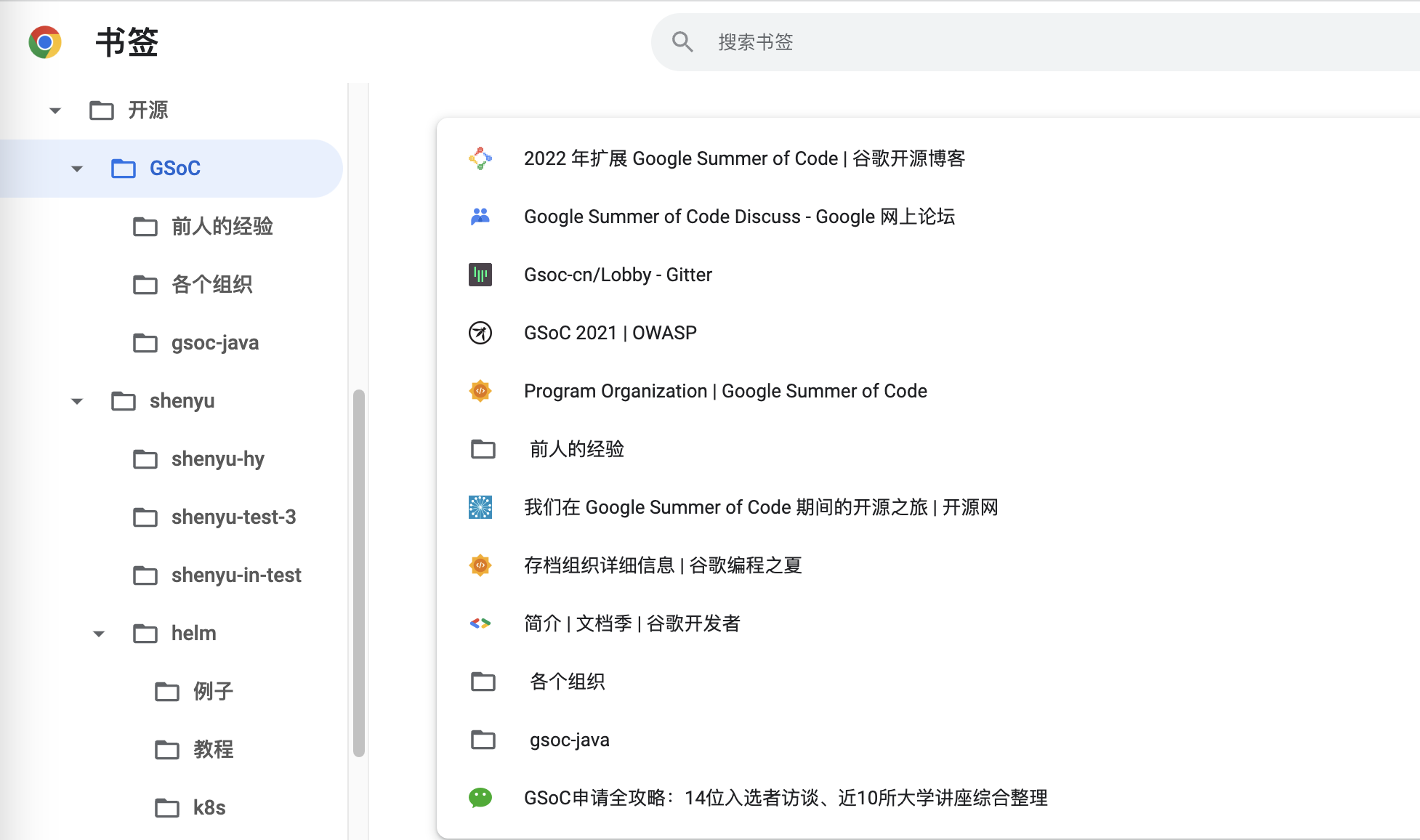
Task: Click the WeChat favicon of GSoC申请全攻略 bookmark
Action: tap(480, 798)
